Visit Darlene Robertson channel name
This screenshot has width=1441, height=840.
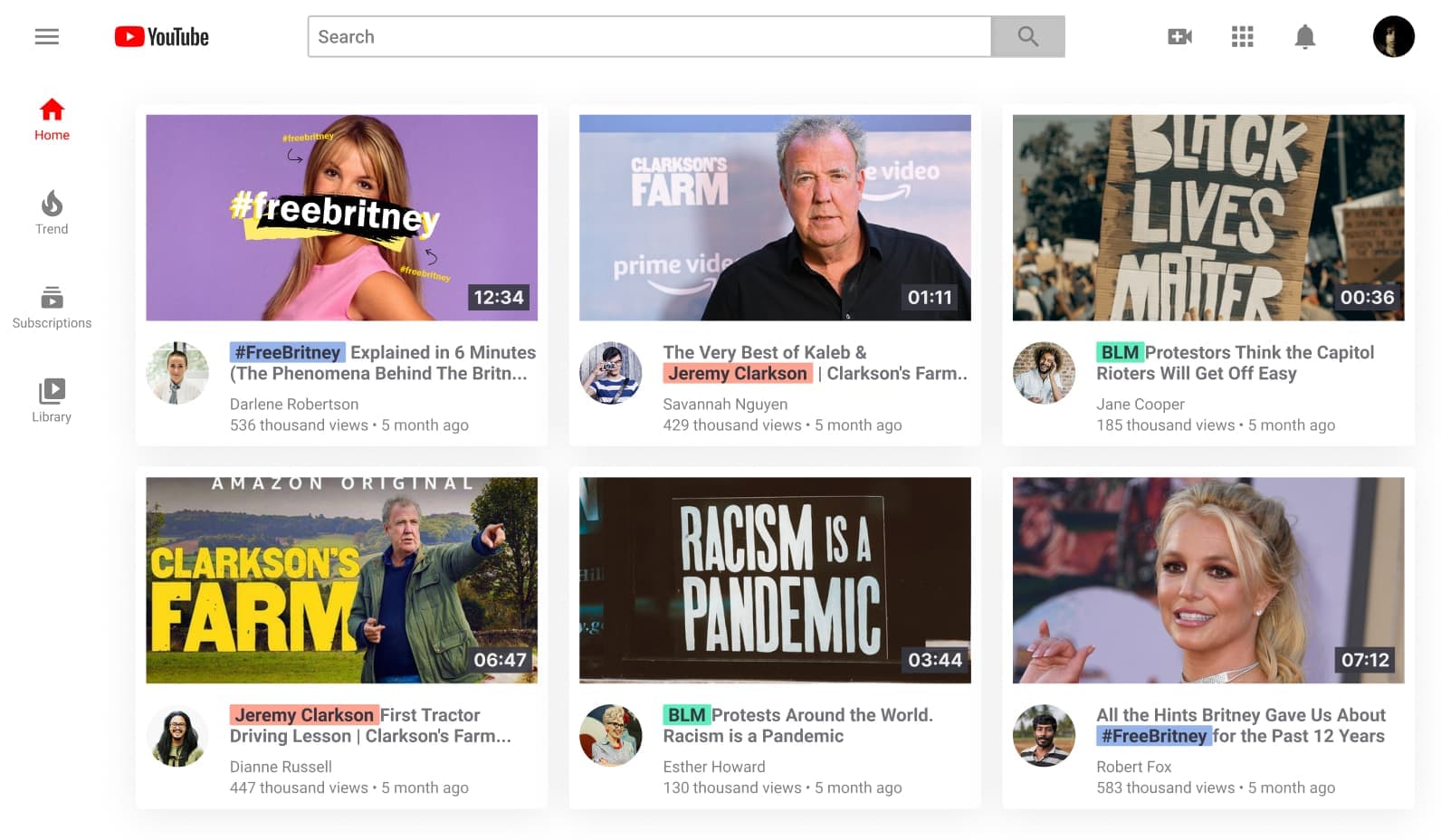(x=294, y=404)
